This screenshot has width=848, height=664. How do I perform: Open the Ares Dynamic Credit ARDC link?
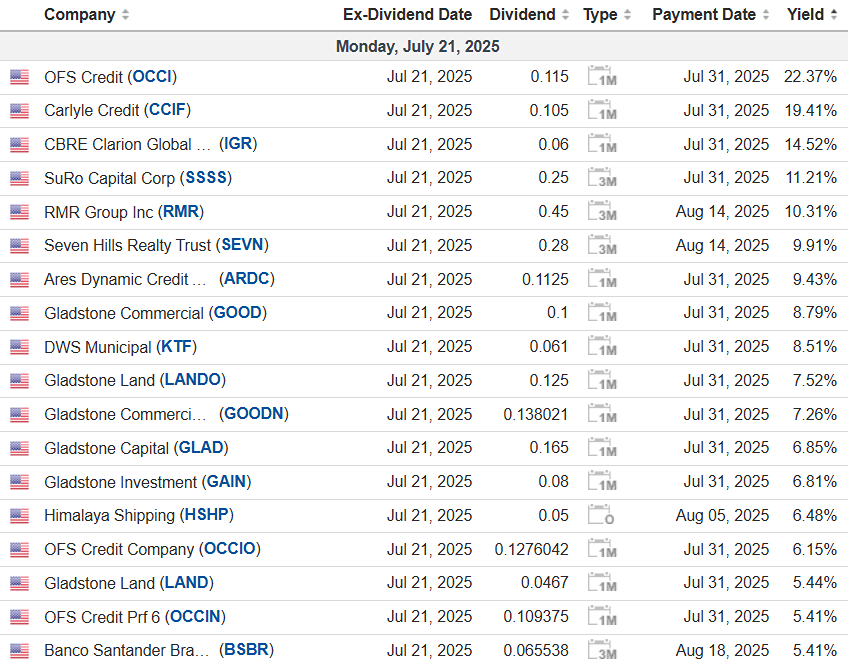248,279
